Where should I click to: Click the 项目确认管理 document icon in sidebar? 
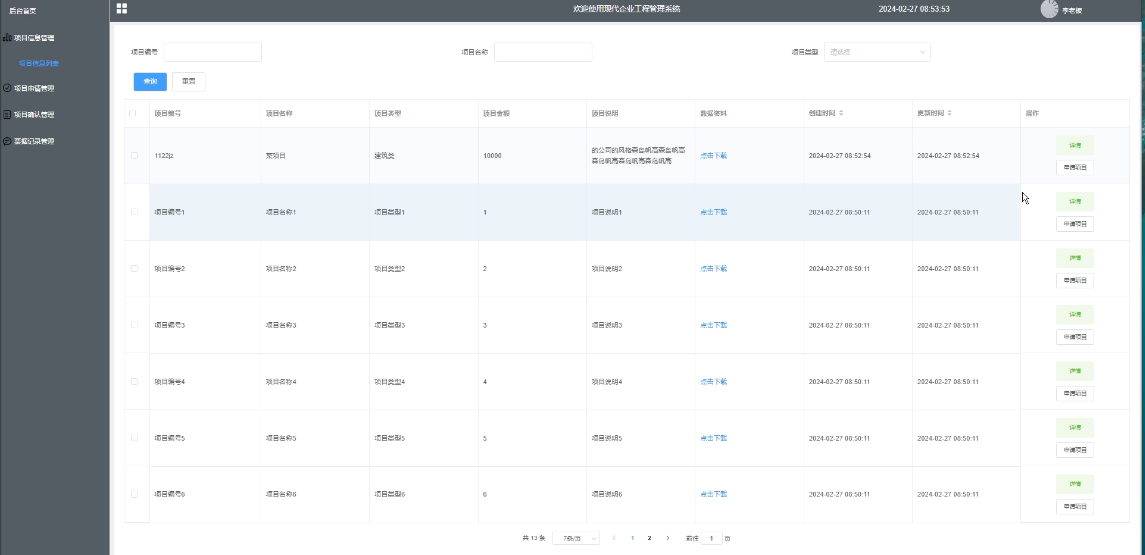pos(7,115)
